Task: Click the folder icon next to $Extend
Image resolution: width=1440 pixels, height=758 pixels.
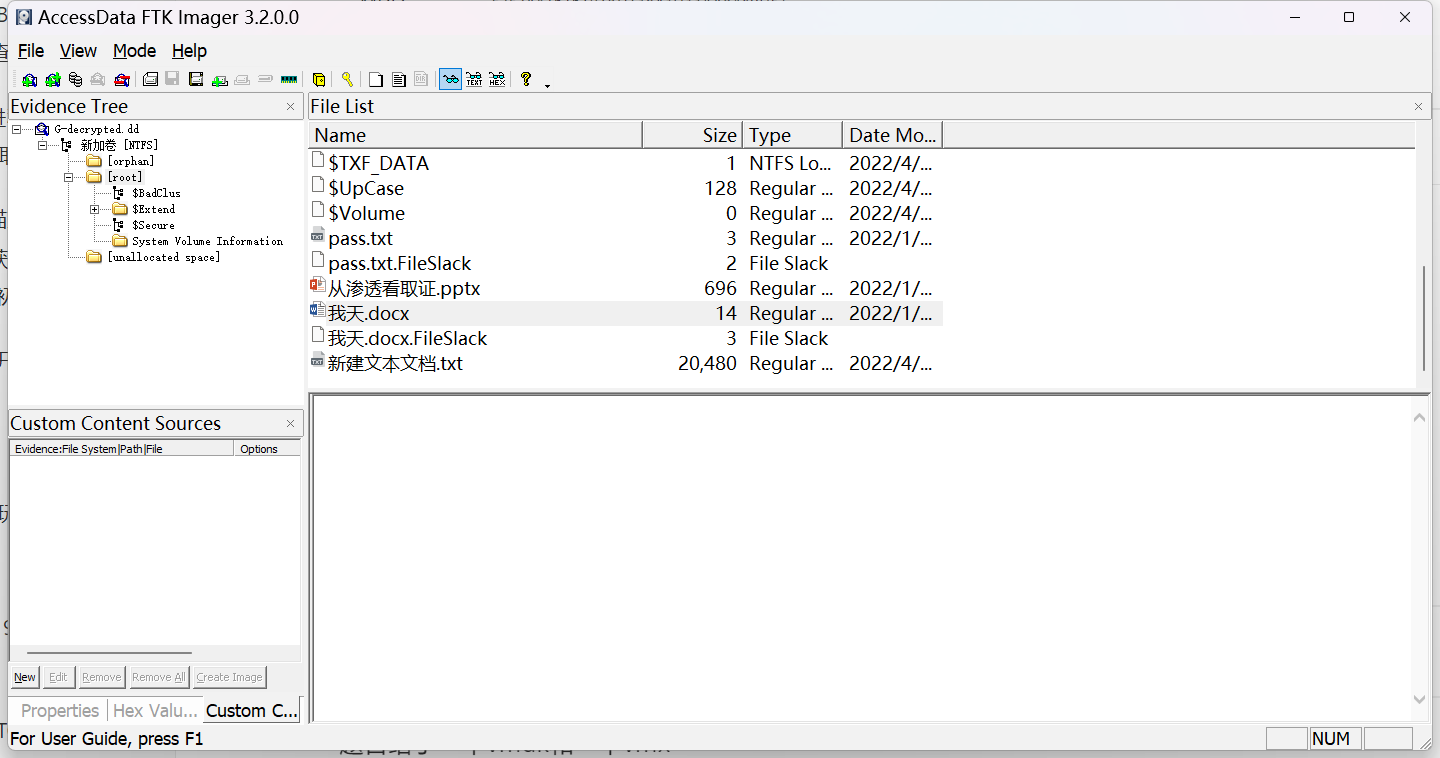Action: (120, 209)
